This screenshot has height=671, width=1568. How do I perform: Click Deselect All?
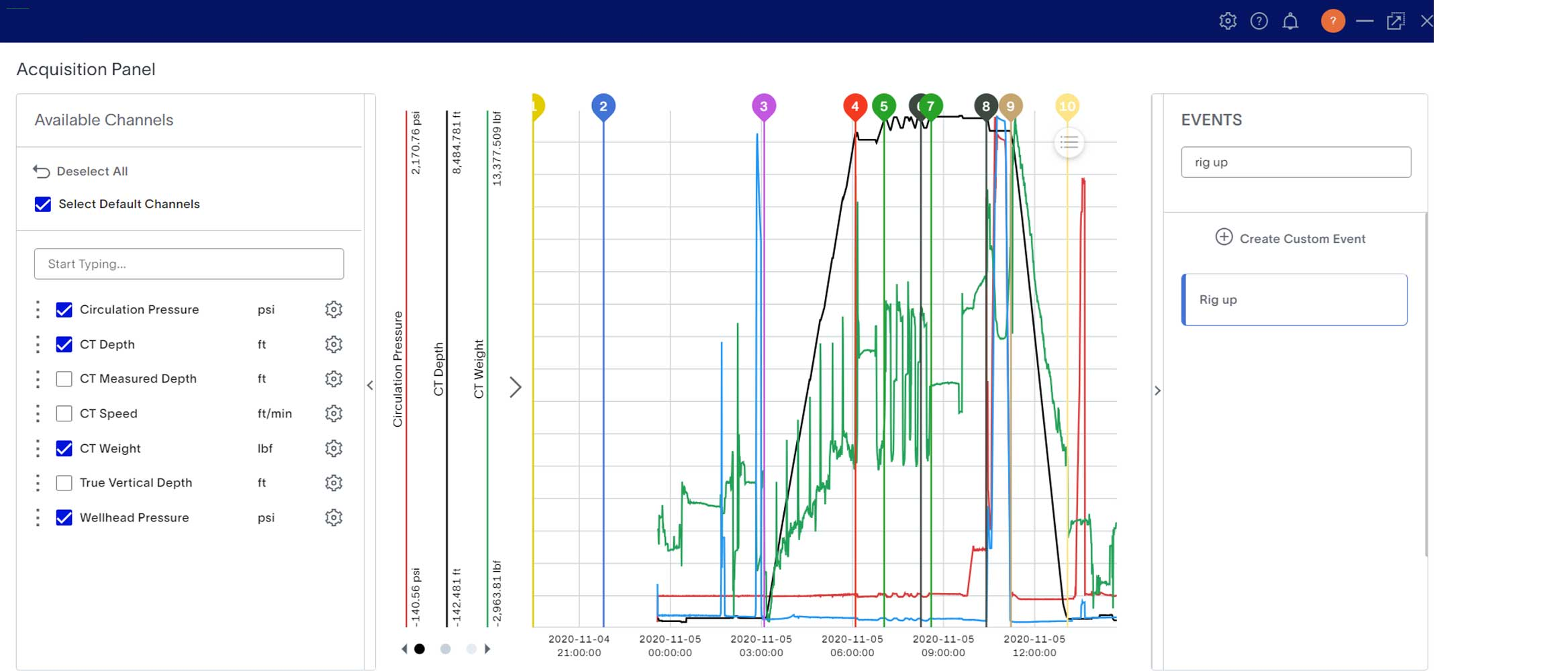pos(91,170)
